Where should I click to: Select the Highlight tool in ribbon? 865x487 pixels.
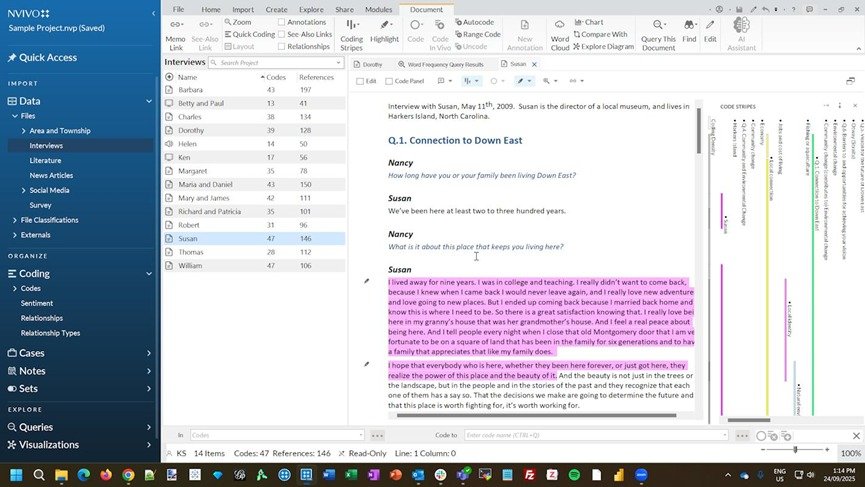click(384, 31)
